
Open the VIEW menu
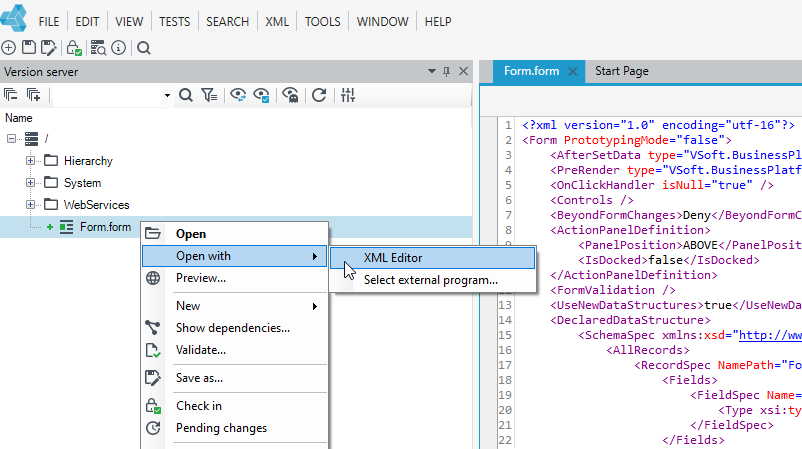(129, 22)
